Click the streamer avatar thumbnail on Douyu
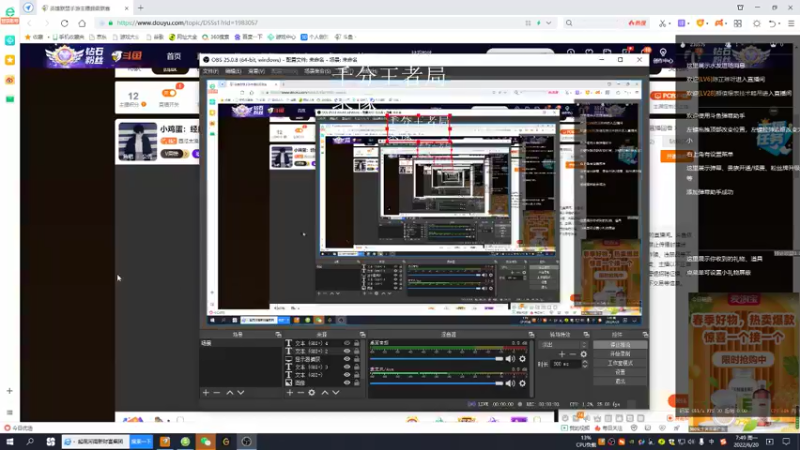The height and width of the screenshot is (450, 800). (x=138, y=141)
